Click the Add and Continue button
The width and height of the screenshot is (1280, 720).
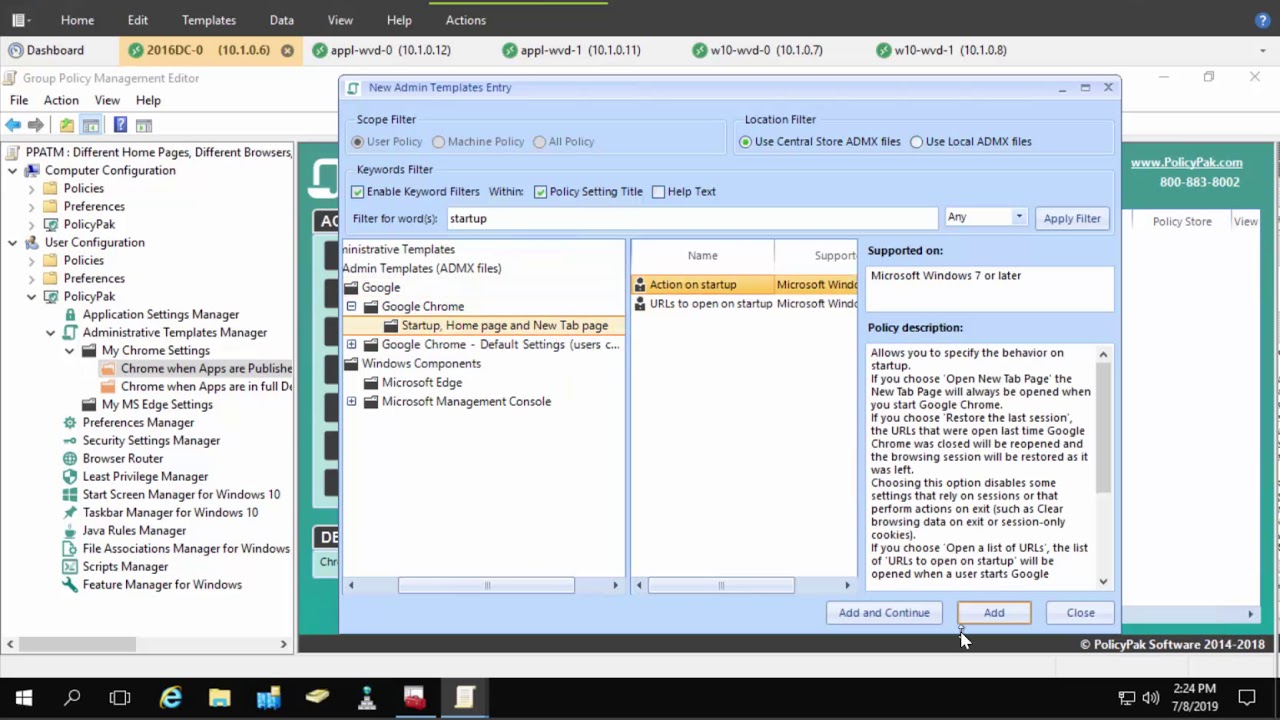tap(884, 613)
